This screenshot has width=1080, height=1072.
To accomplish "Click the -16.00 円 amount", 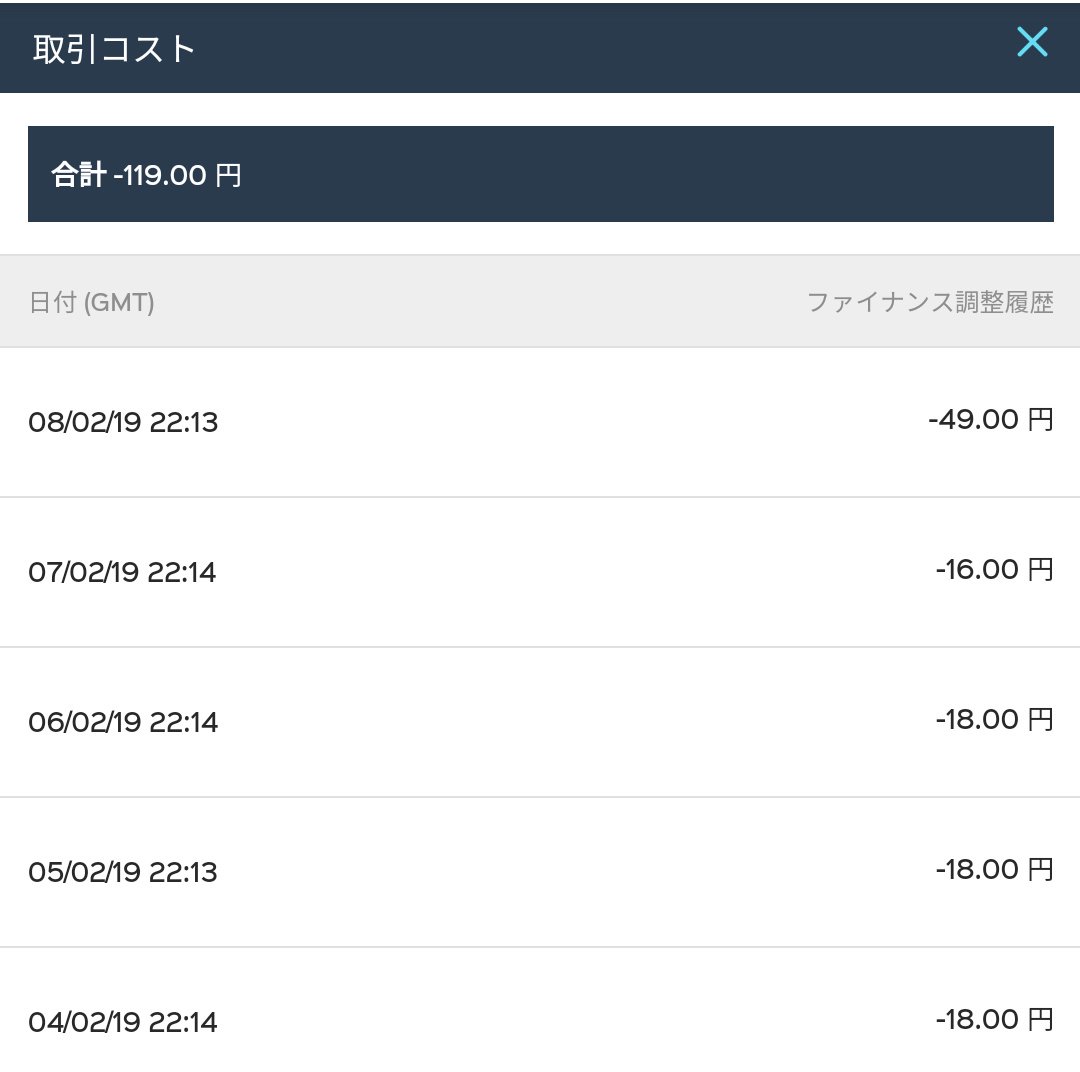I will coord(994,569).
